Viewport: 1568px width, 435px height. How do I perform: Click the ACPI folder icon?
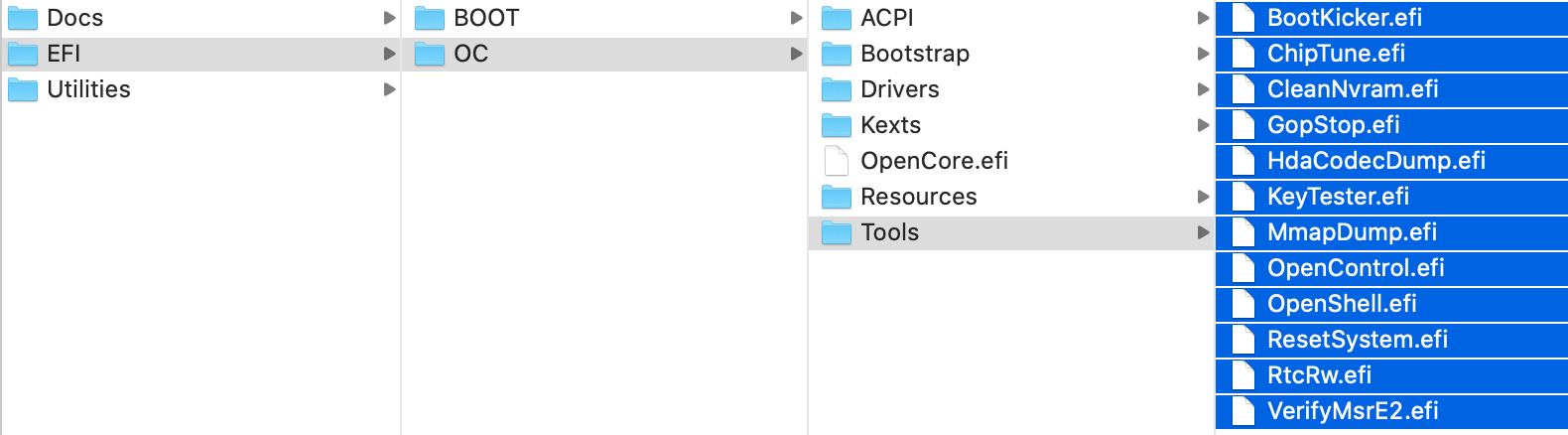(x=837, y=18)
